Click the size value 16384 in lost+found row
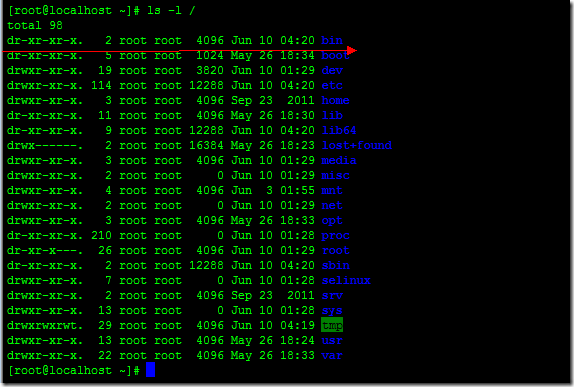This screenshot has height=387, width=574. (x=206, y=145)
